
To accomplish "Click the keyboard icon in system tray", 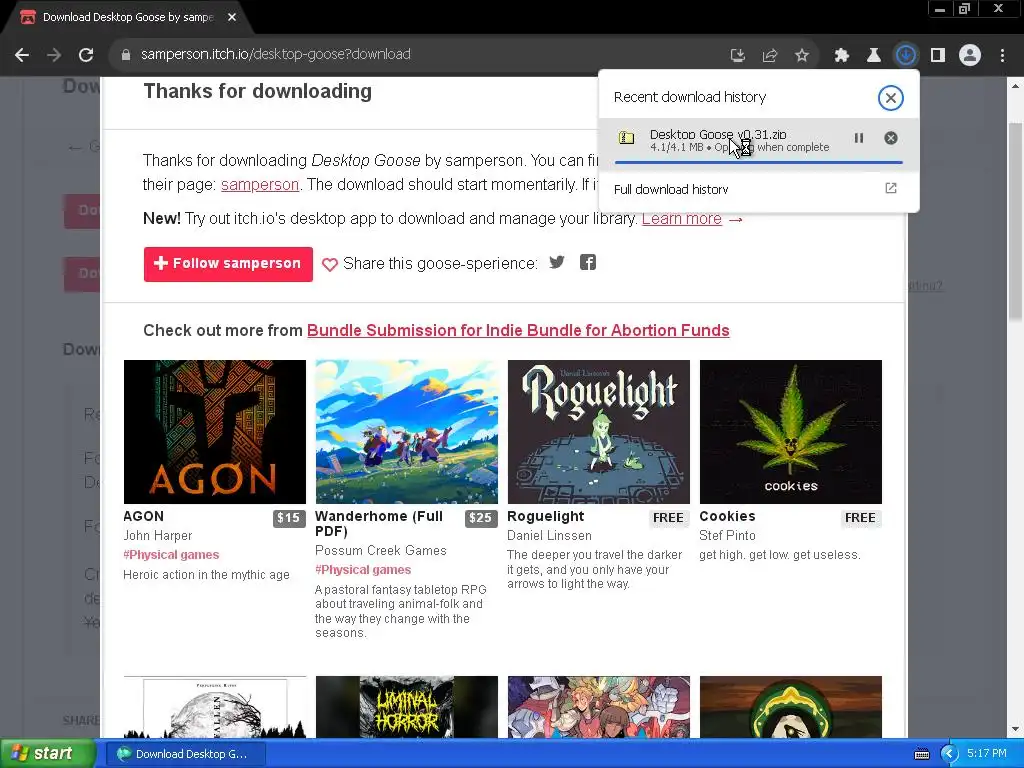I will [x=921, y=754].
